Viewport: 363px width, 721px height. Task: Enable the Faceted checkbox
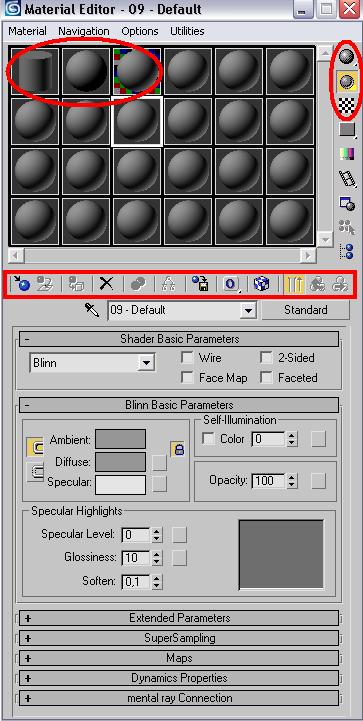(x=266, y=378)
